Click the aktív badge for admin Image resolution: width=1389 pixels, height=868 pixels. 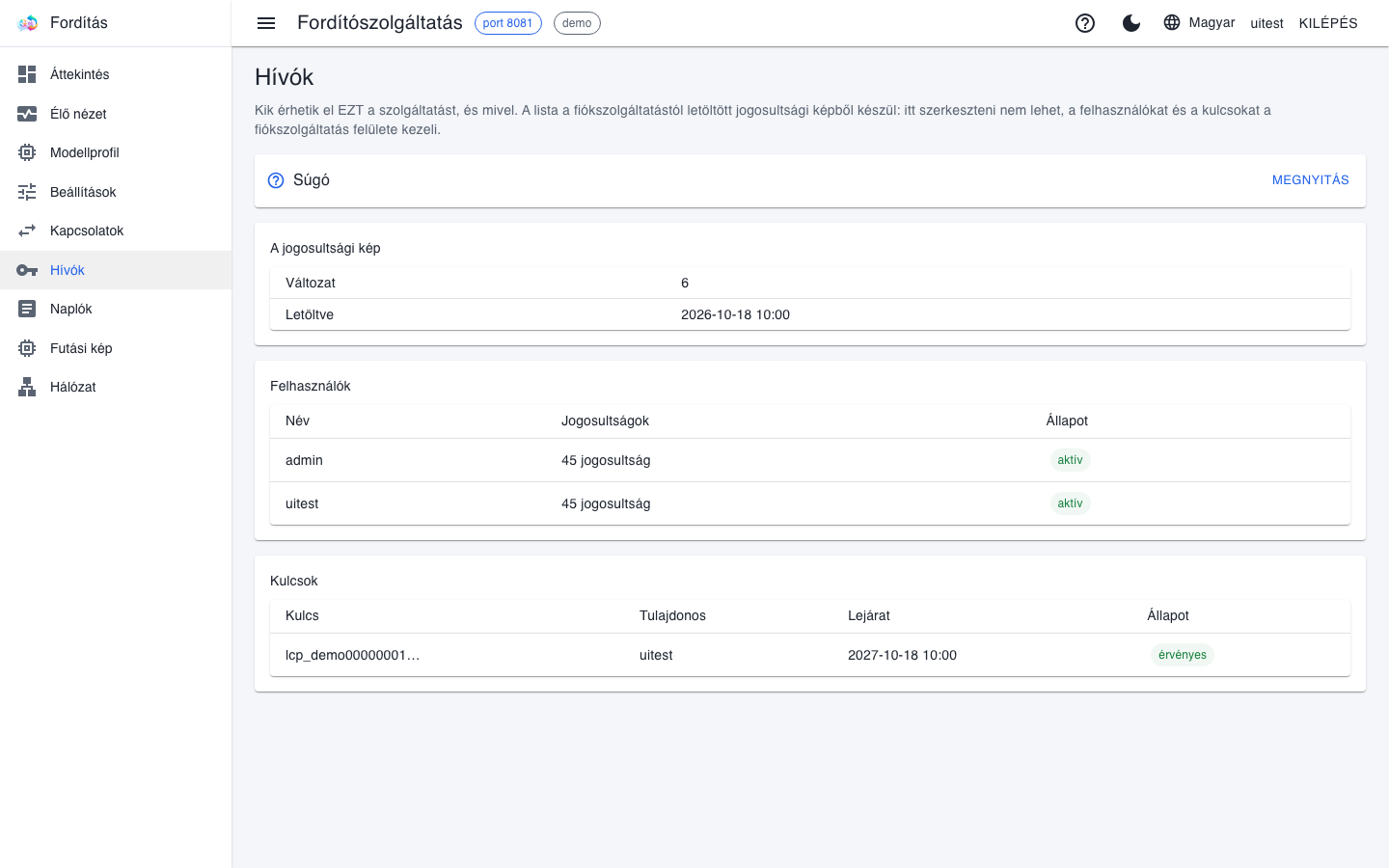pyautogui.click(x=1070, y=460)
